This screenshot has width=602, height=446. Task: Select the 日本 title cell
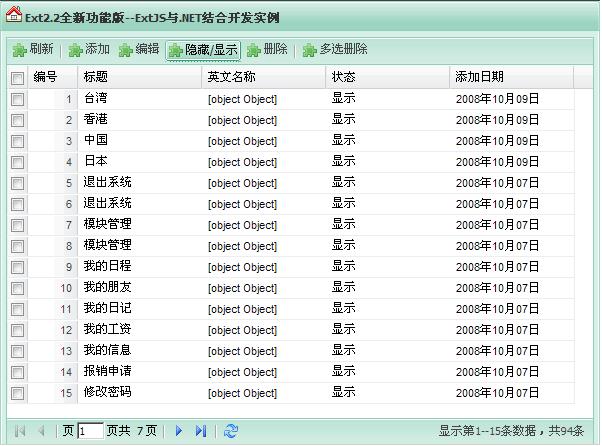(x=139, y=162)
